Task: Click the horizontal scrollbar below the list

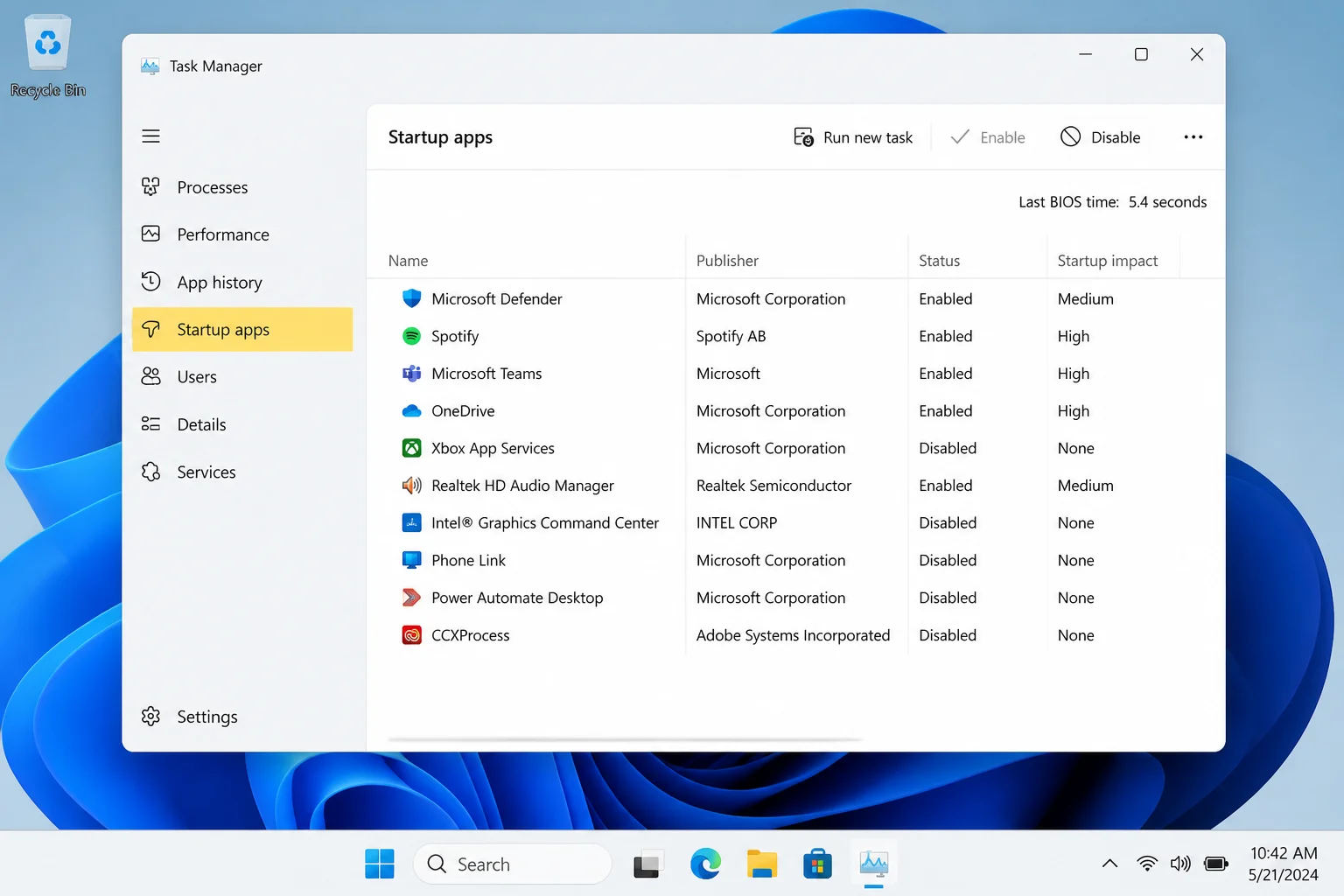Action: click(x=625, y=739)
